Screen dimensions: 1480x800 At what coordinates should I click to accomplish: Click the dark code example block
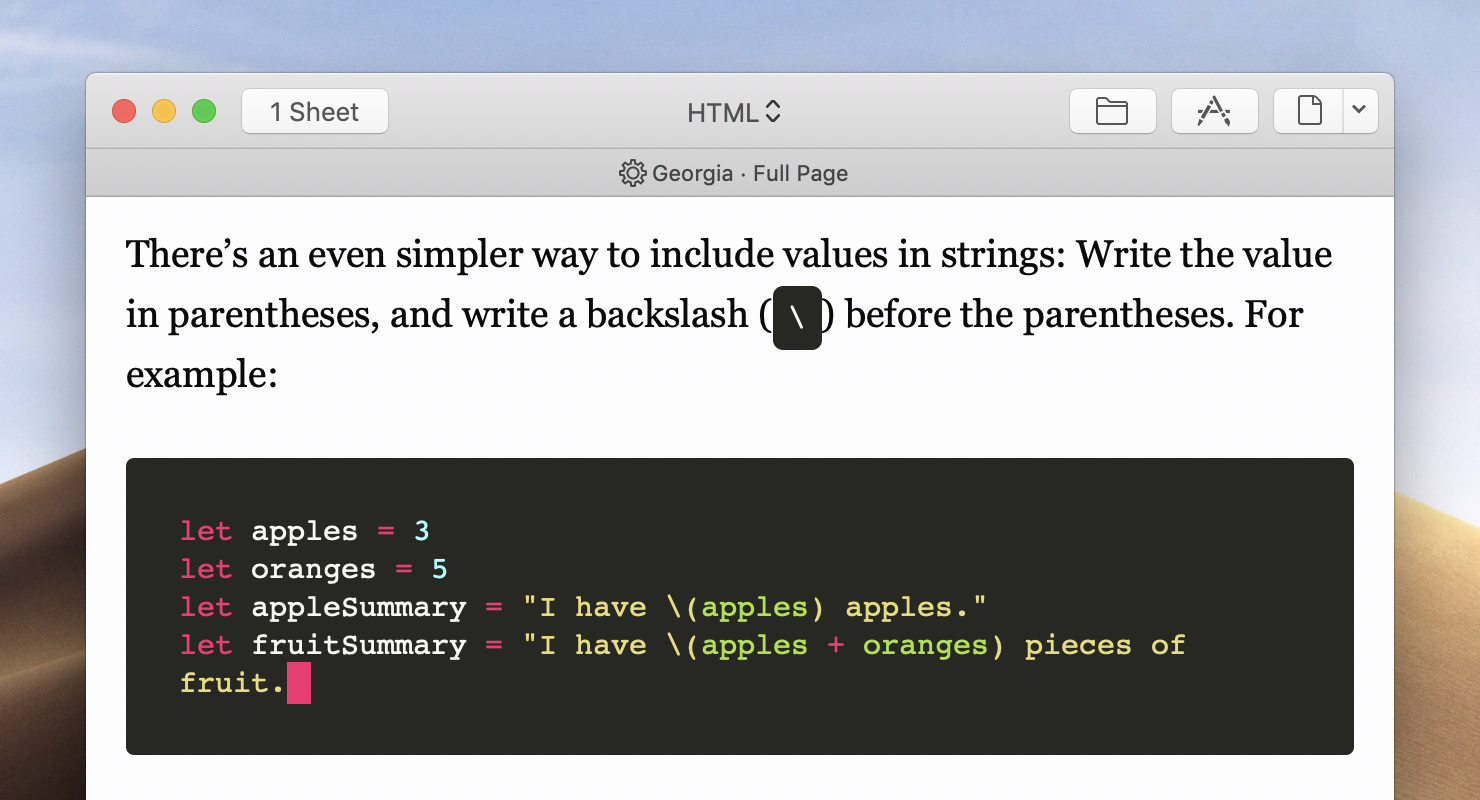pos(740,605)
